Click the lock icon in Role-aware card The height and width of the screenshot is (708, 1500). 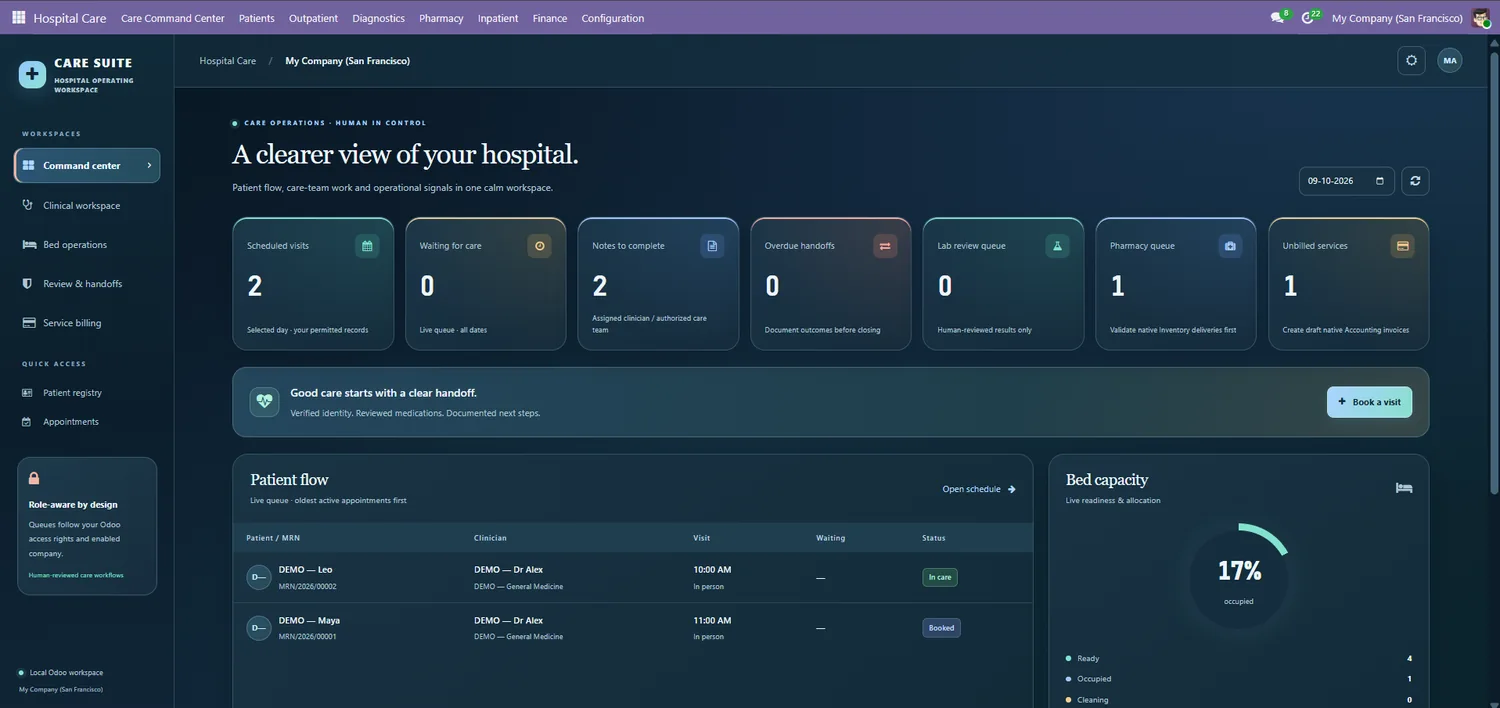click(34, 478)
